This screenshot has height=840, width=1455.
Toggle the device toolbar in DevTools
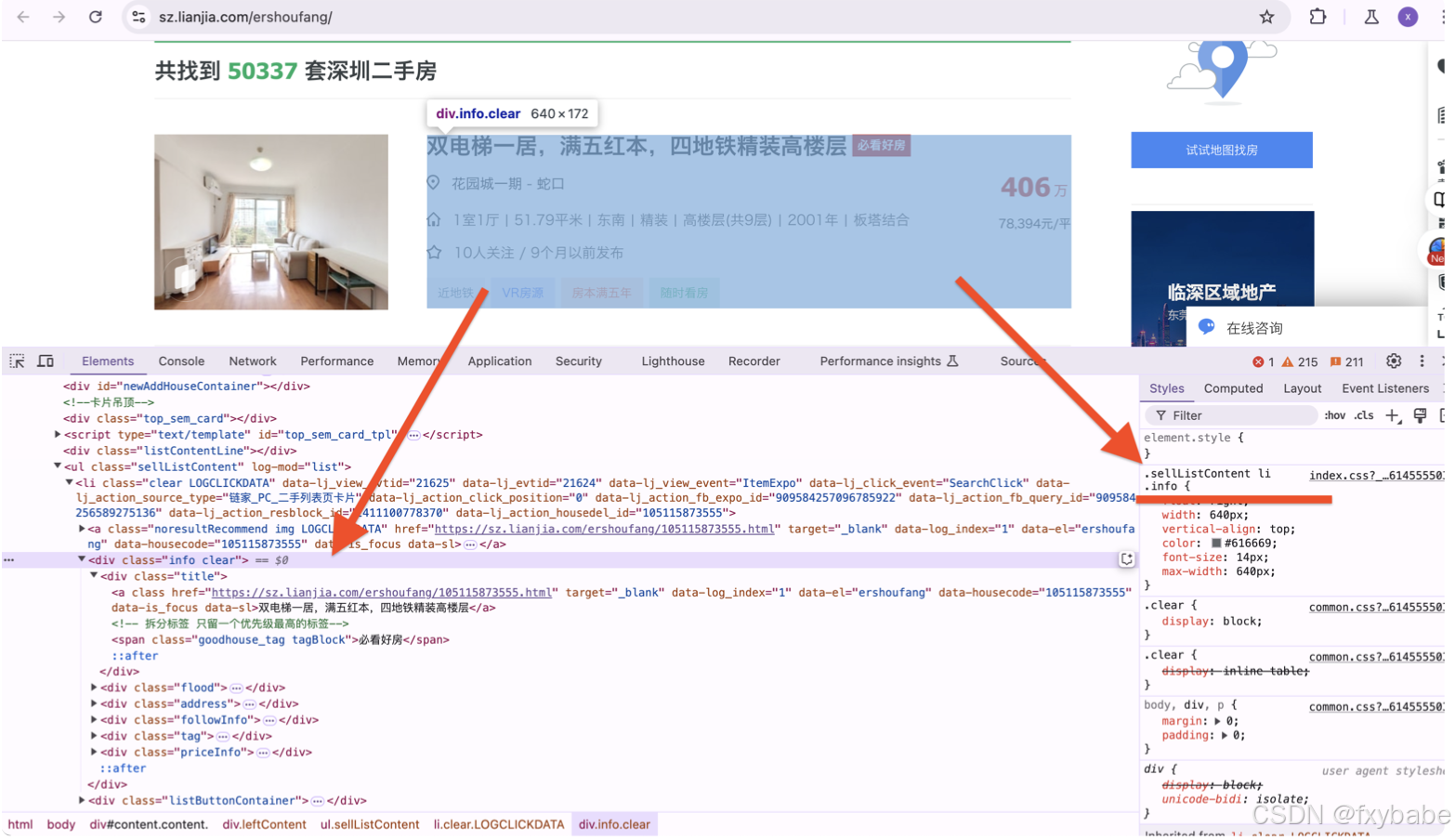point(45,361)
